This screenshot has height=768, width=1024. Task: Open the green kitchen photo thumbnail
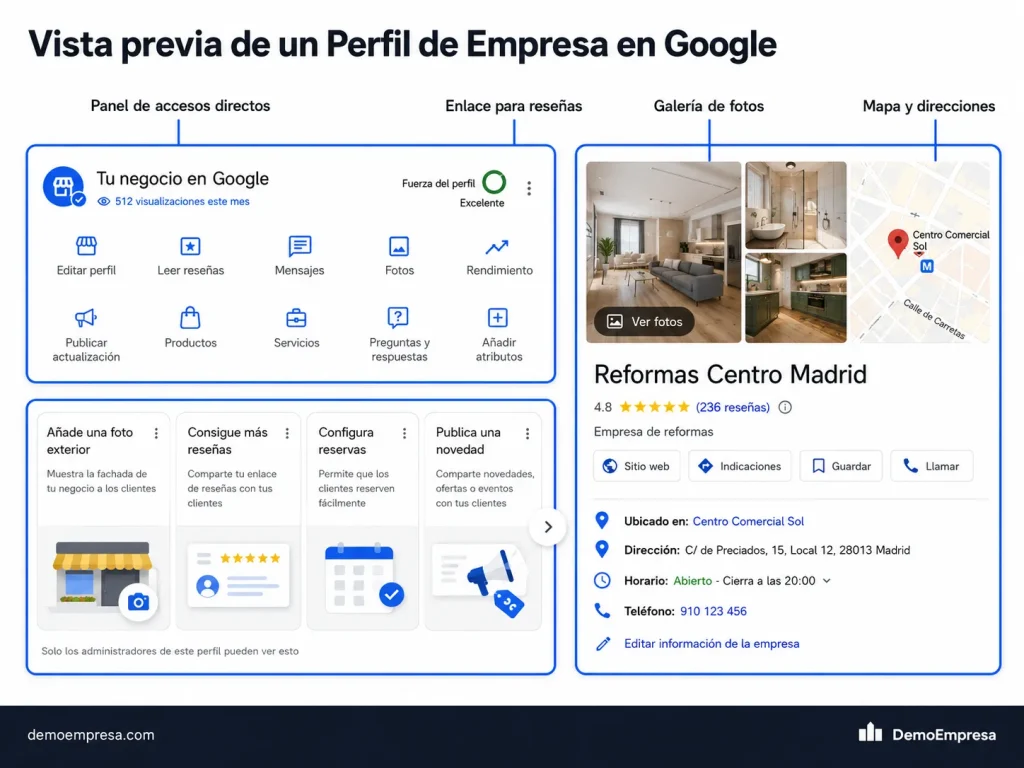(x=796, y=298)
